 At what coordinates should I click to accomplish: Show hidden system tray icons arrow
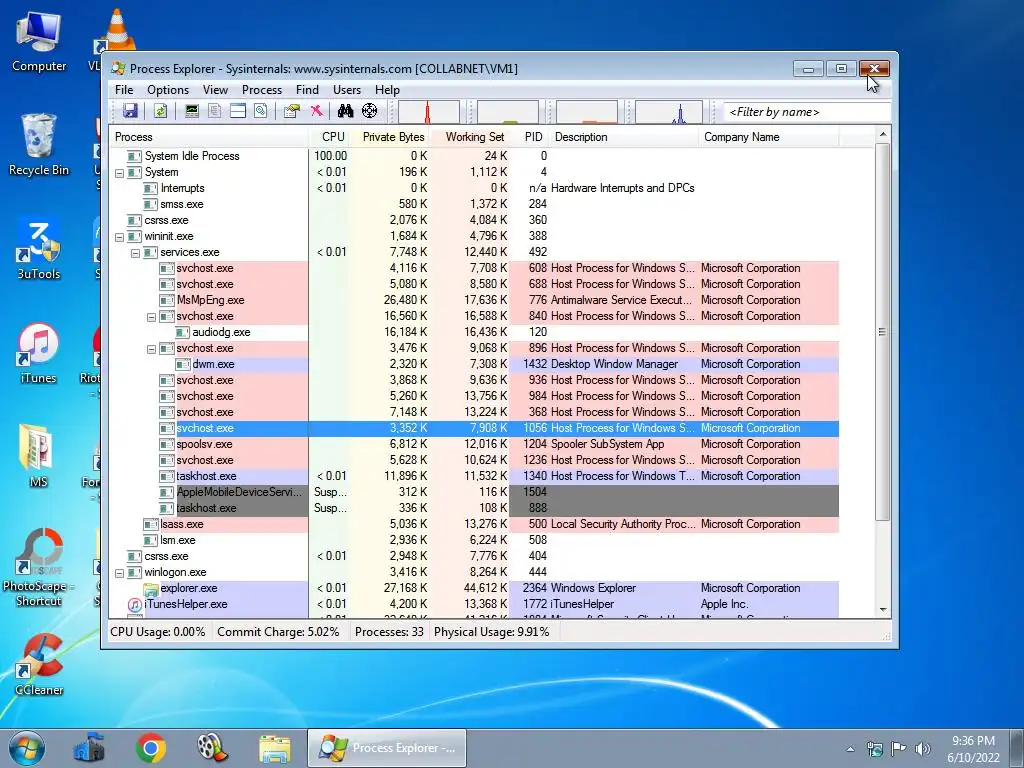pyautogui.click(x=850, y=749)
